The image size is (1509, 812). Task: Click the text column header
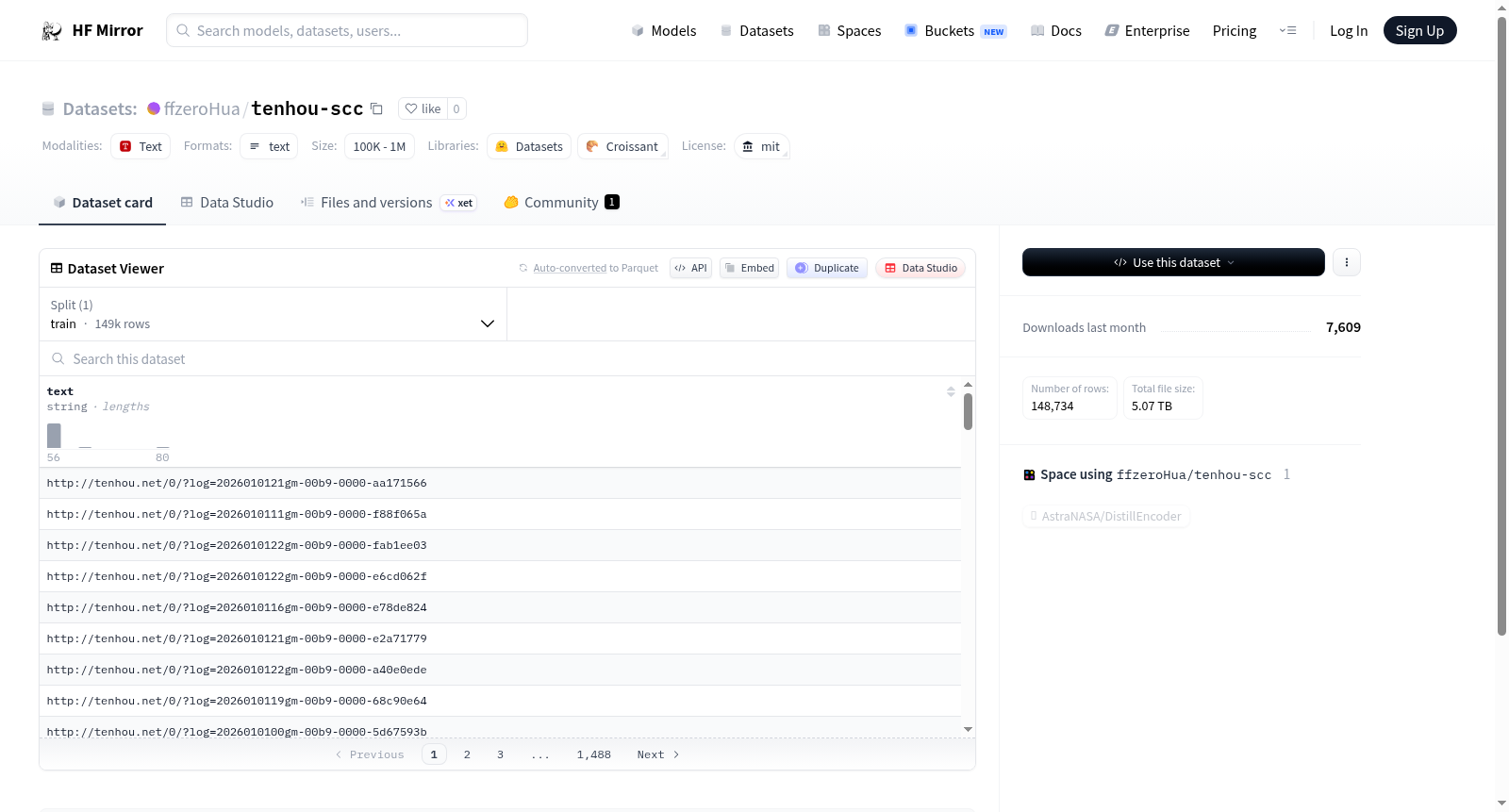pos(60,391)
